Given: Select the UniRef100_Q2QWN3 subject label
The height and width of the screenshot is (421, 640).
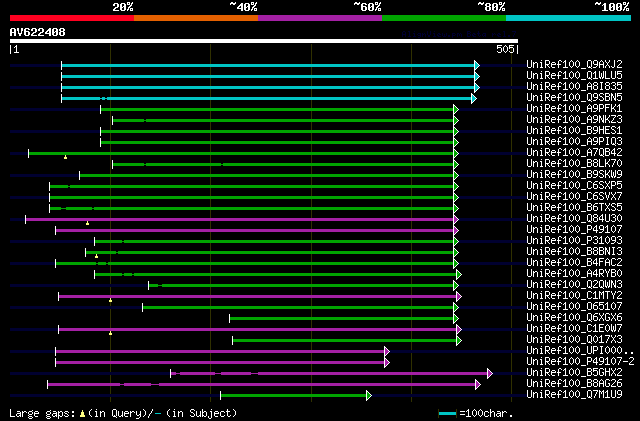Looking at the screenshot, I should point(574,285).
